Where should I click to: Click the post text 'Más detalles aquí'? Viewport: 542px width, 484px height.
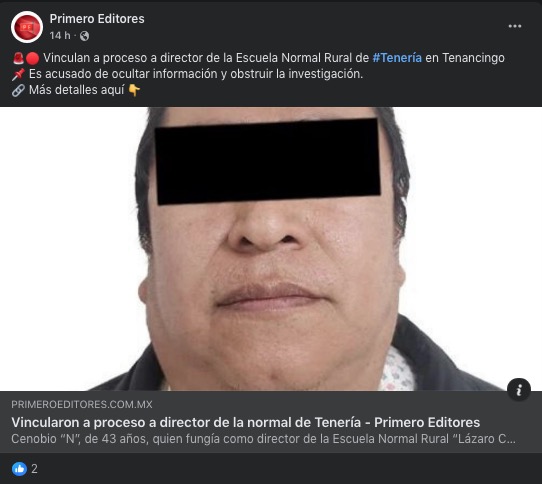pyautogui.click(x=76, y=90)
